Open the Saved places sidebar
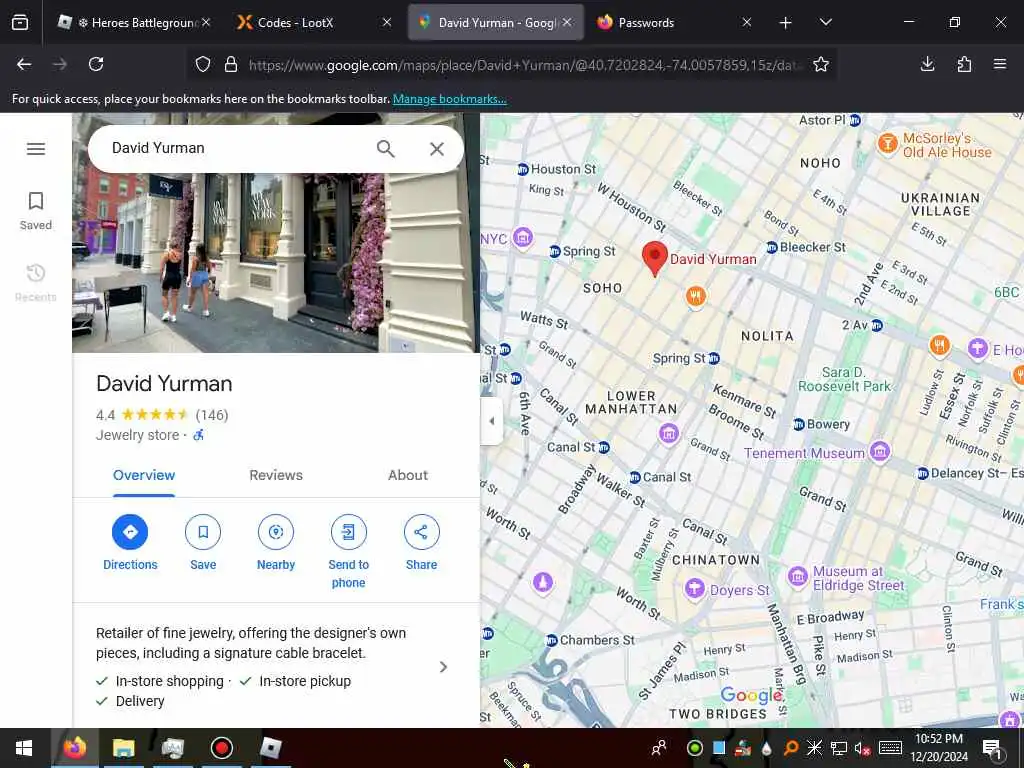The height and width of the screenshot is (768, 1024). point(36,211)
